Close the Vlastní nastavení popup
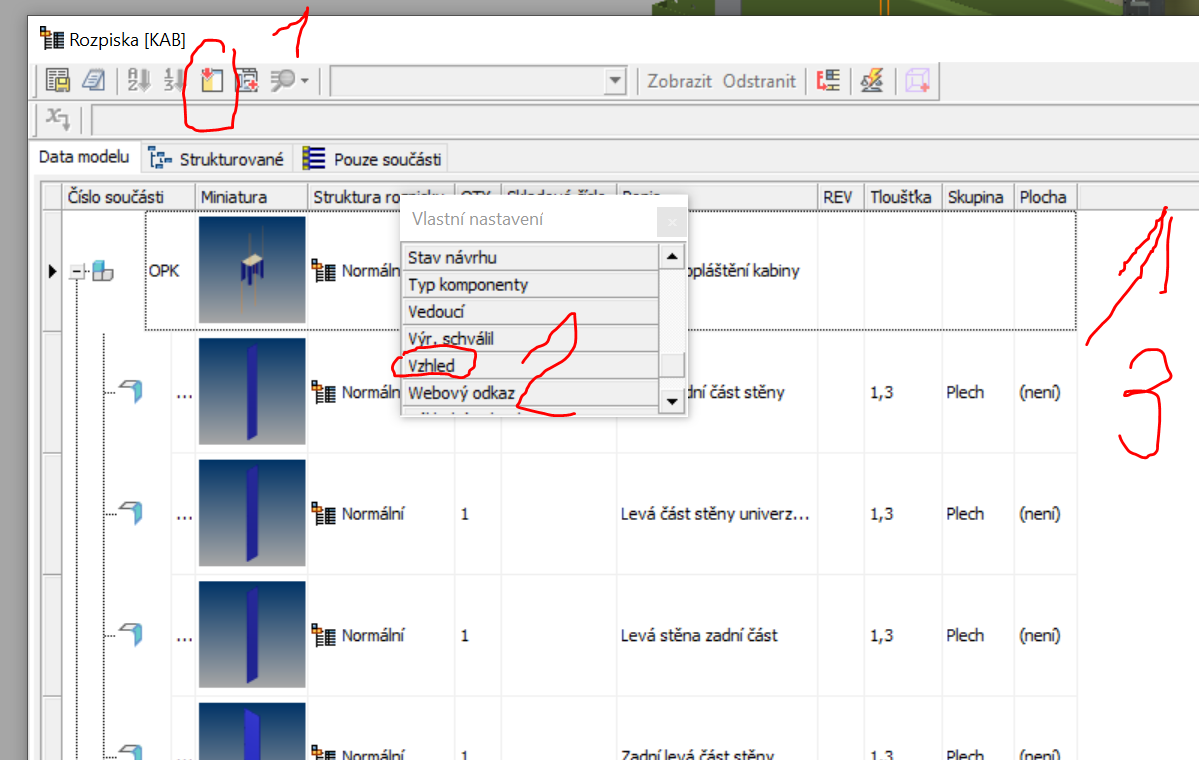Image resolution: width=1199 pixels, height=760 pixels. [x=672, y=222]
